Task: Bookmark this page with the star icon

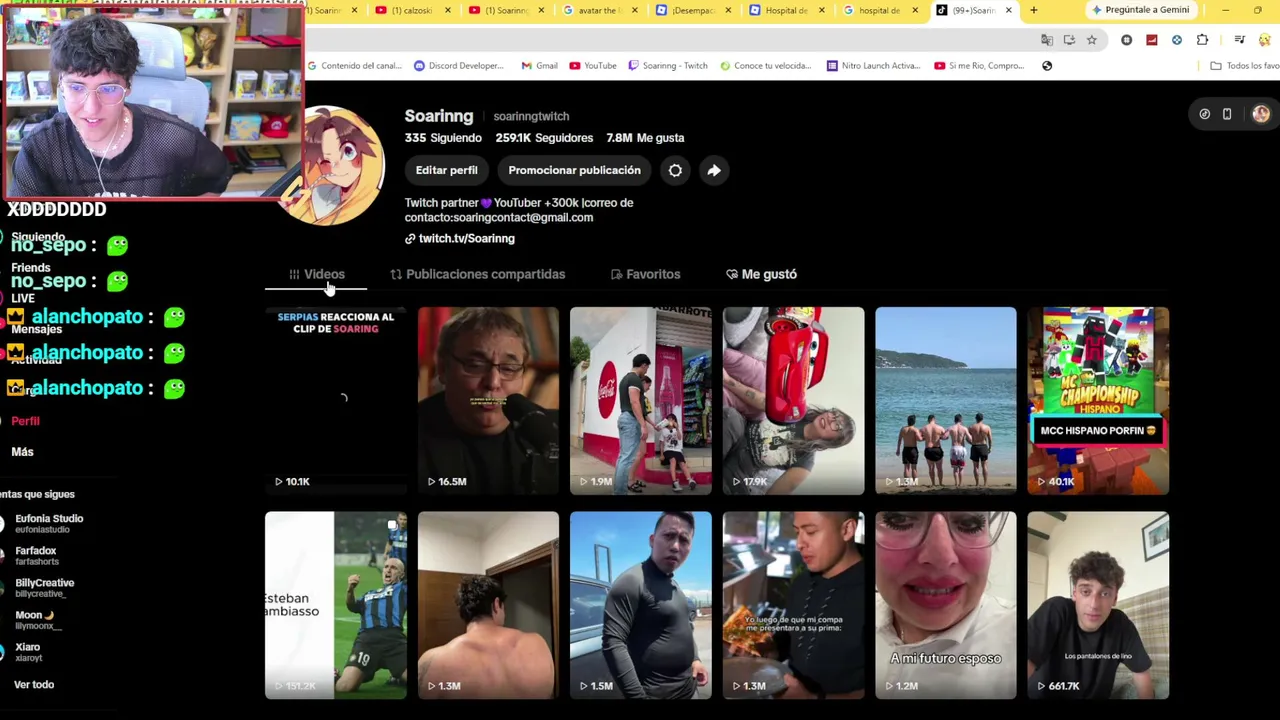Action: click(x=1091, y=40)
